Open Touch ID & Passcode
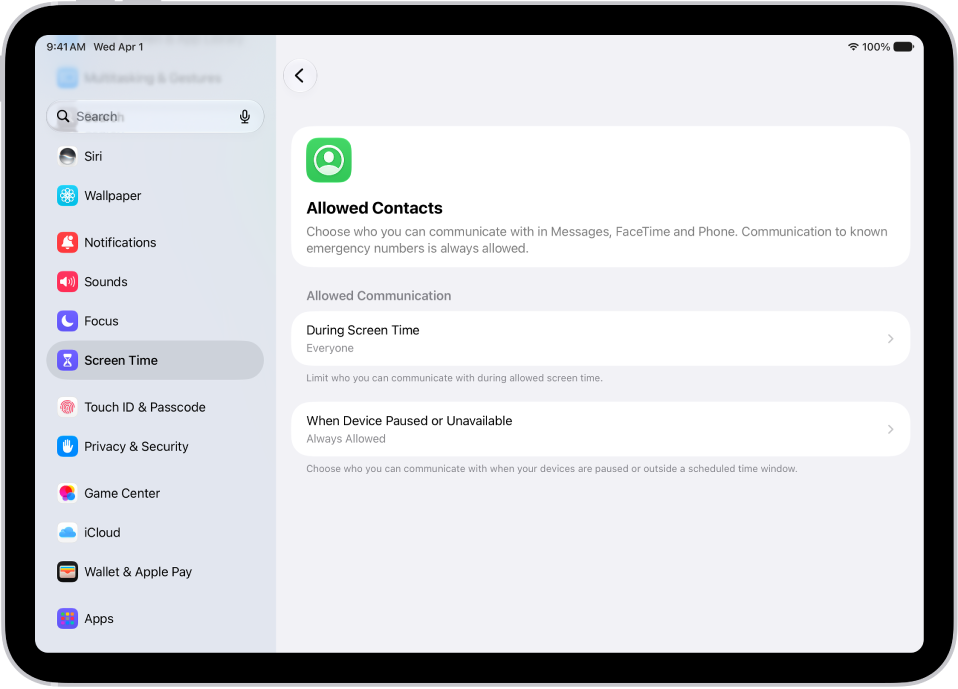 (155, 407)
